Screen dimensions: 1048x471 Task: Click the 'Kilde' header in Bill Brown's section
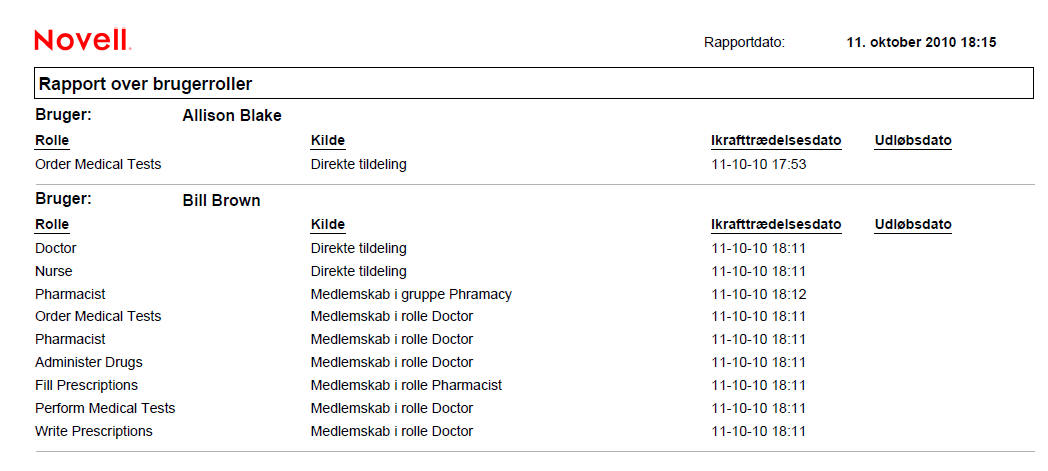328,225
